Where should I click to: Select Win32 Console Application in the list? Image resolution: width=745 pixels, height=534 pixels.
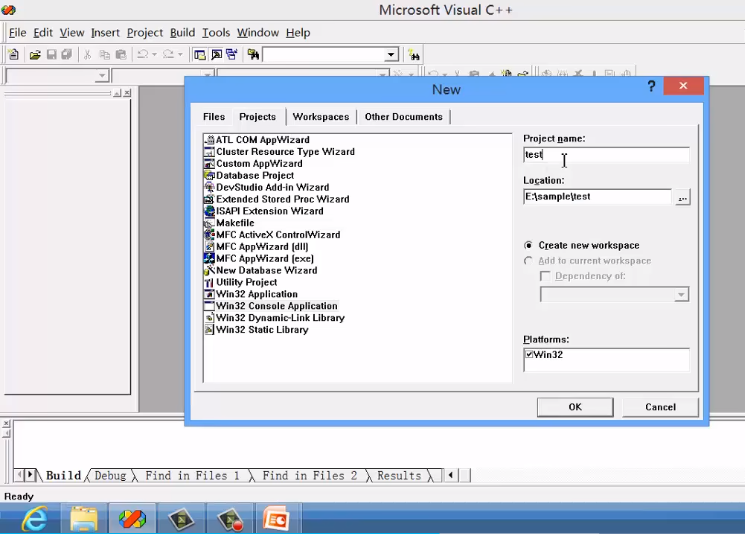[277, 306]
